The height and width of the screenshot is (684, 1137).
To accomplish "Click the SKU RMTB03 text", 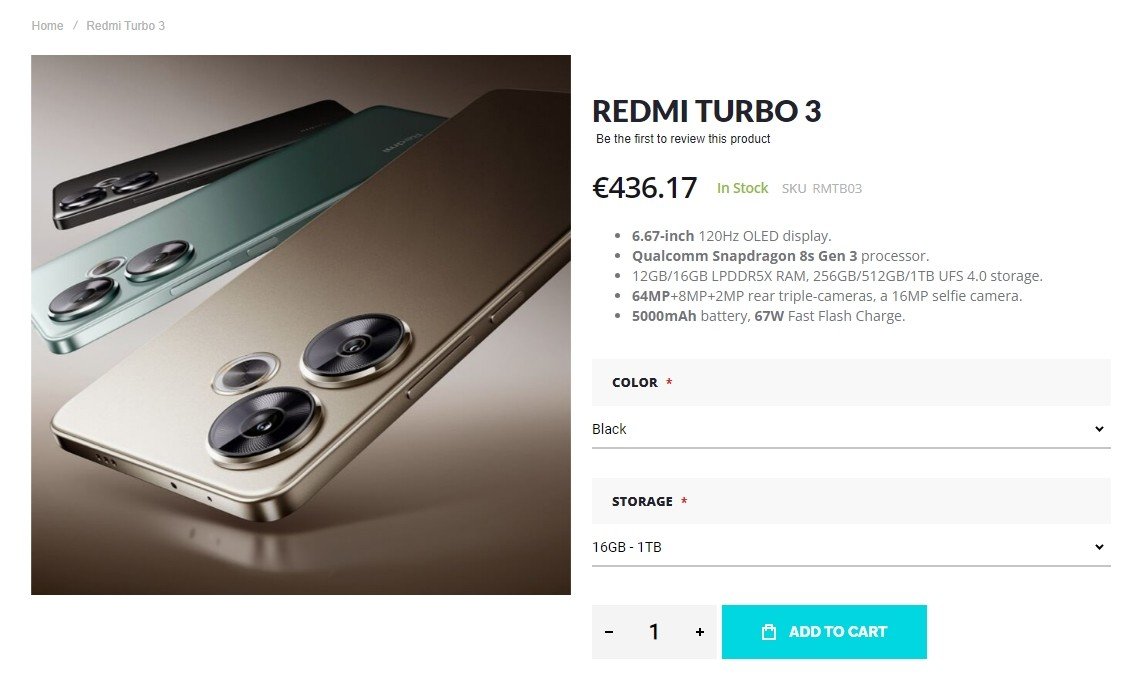I will pos(822,189).
